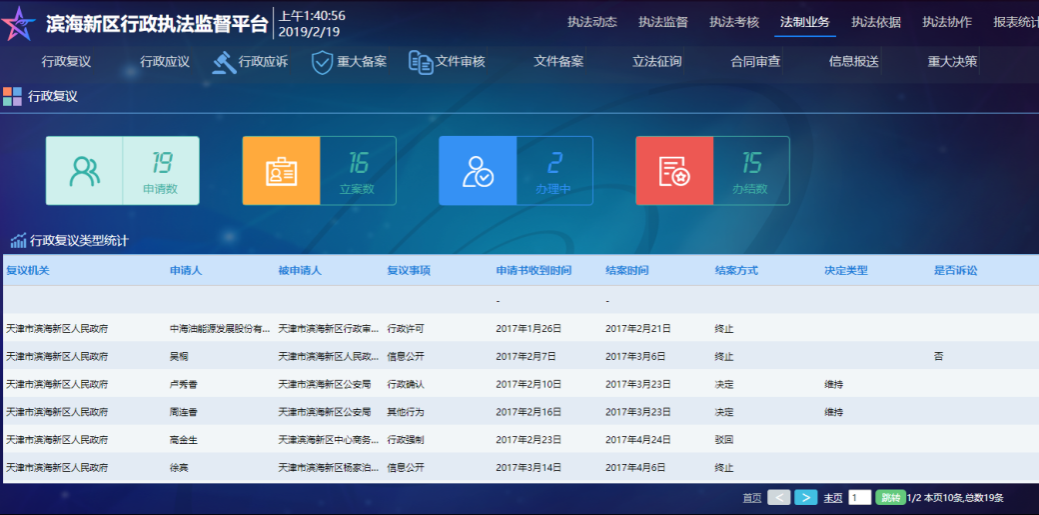Focus the page number input field
This screenshot has width=1039, height=515.
[859, 497]
